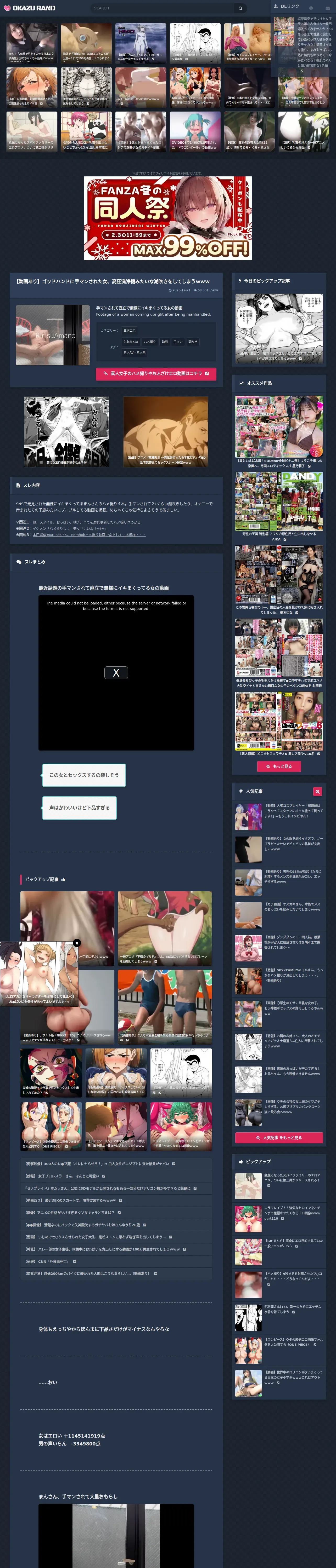Open the 関連3 related link
336x1568 pixels.
click(89, 534)
